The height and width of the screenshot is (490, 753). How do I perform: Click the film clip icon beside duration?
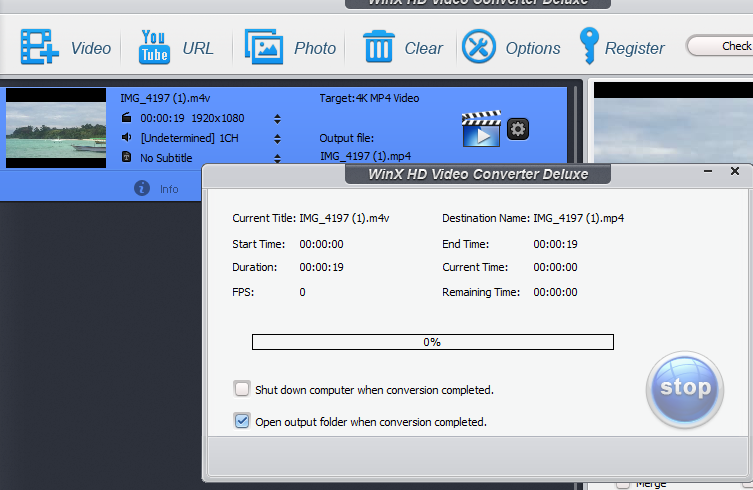(x=126, y=117)
